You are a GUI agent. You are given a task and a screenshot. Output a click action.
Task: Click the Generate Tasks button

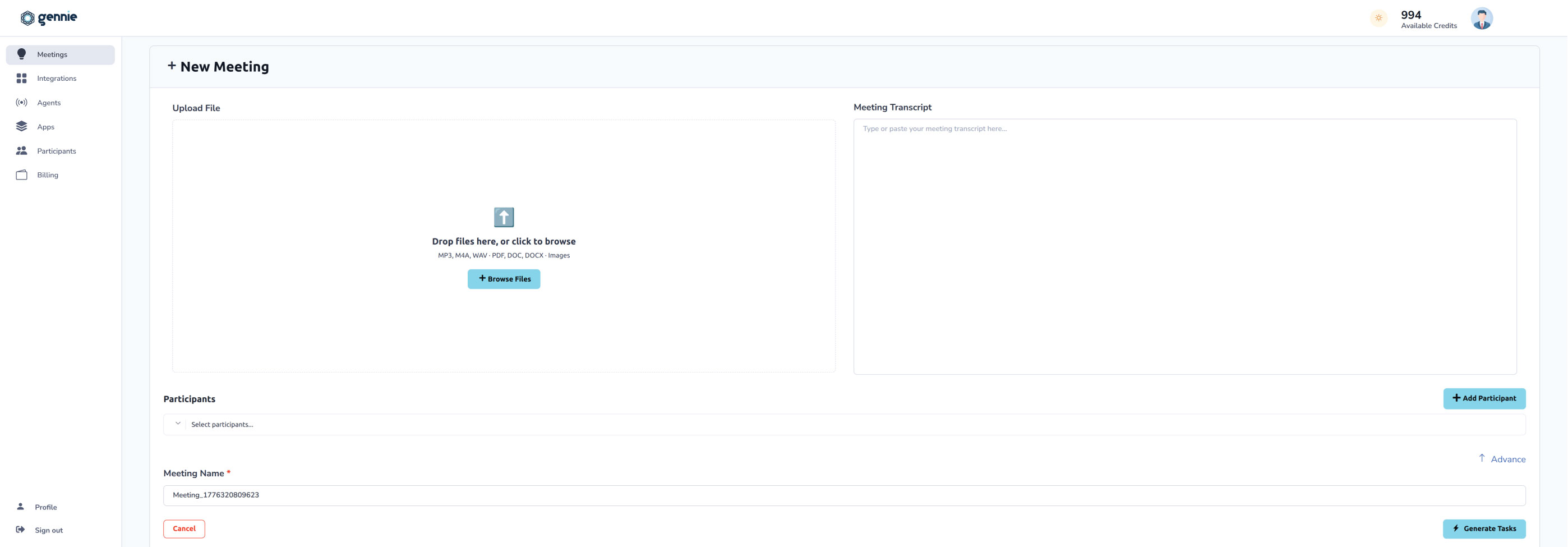(x=1484, y=528)
